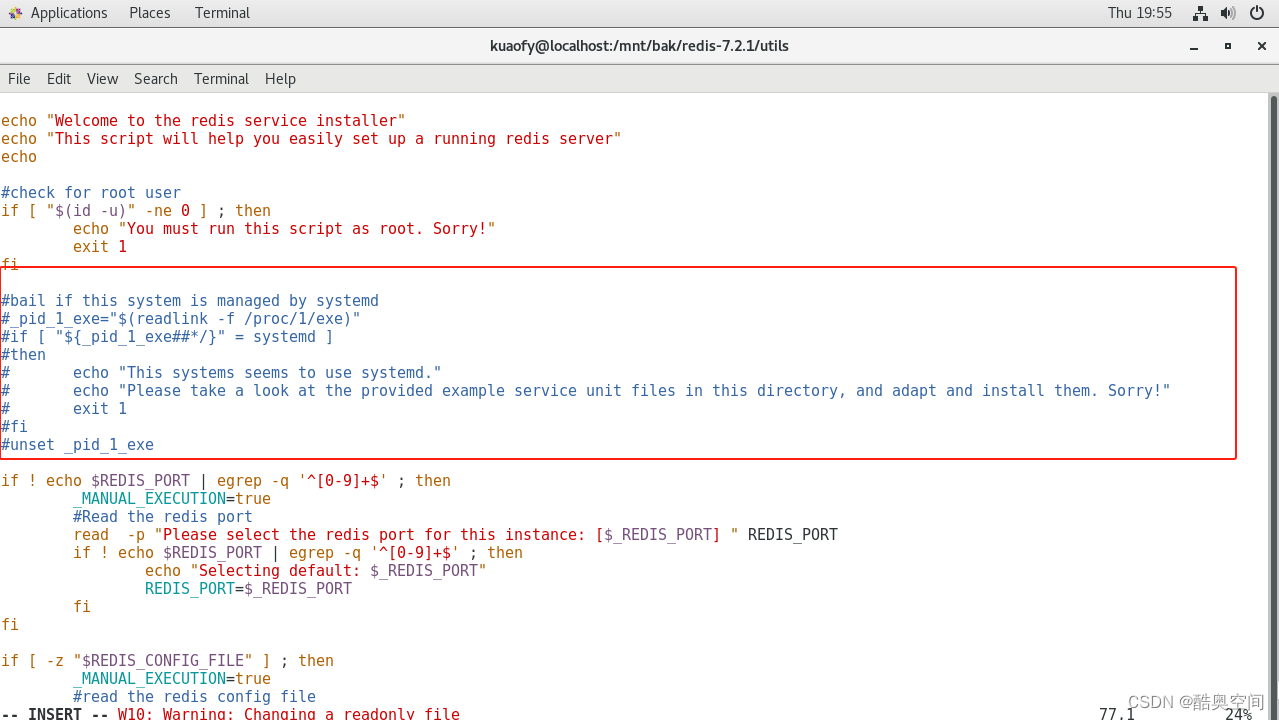Open the volume speaker icon
The height and width of the screenshot is (720, 1279).
1228,13
